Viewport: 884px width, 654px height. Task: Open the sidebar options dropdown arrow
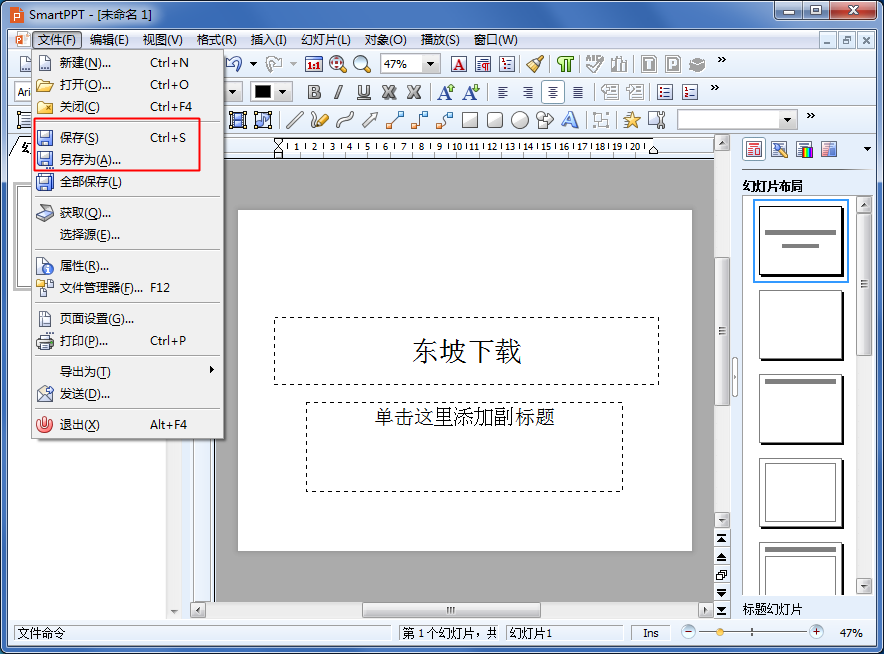tap(867, 149)
